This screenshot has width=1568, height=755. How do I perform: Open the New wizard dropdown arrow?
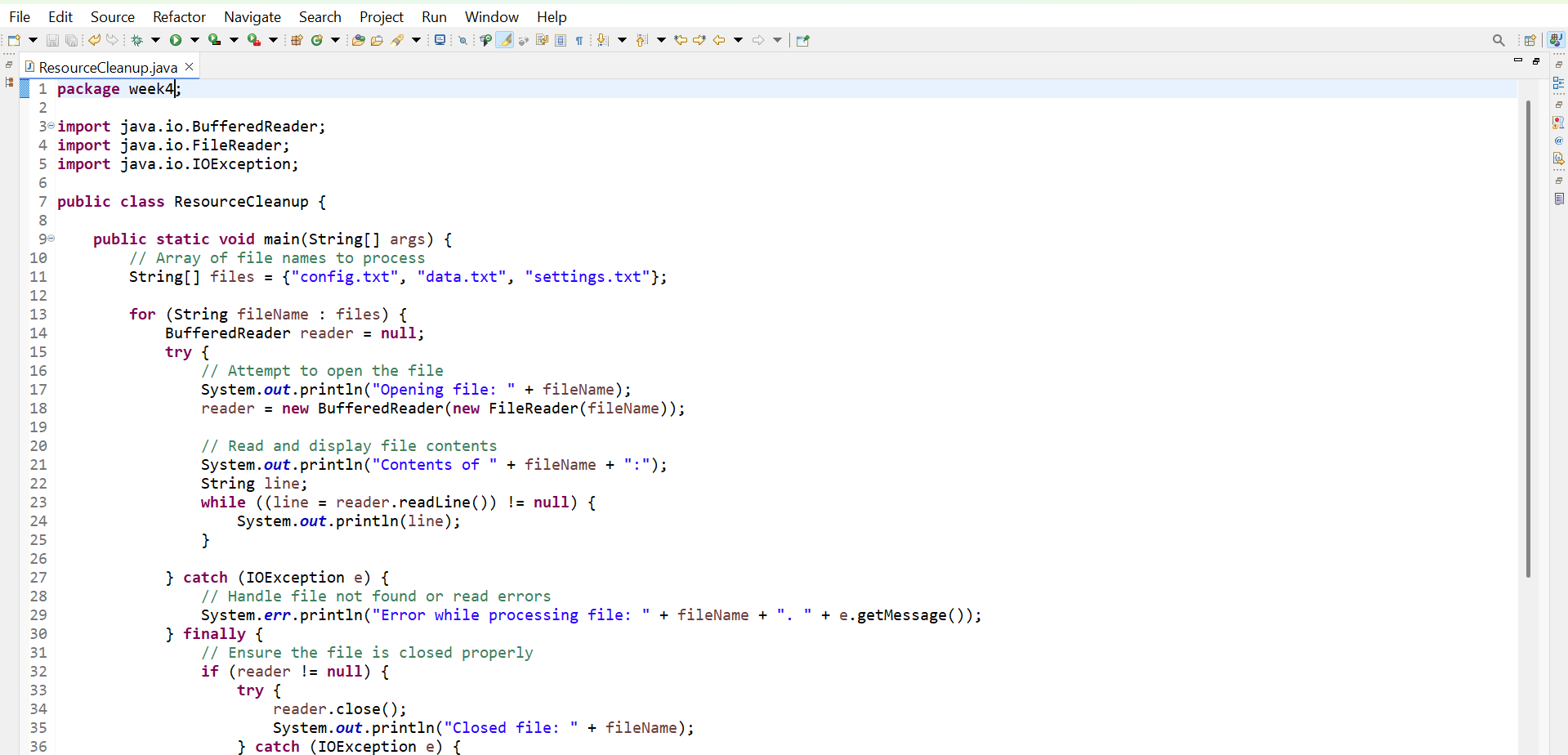click(33, 40)
